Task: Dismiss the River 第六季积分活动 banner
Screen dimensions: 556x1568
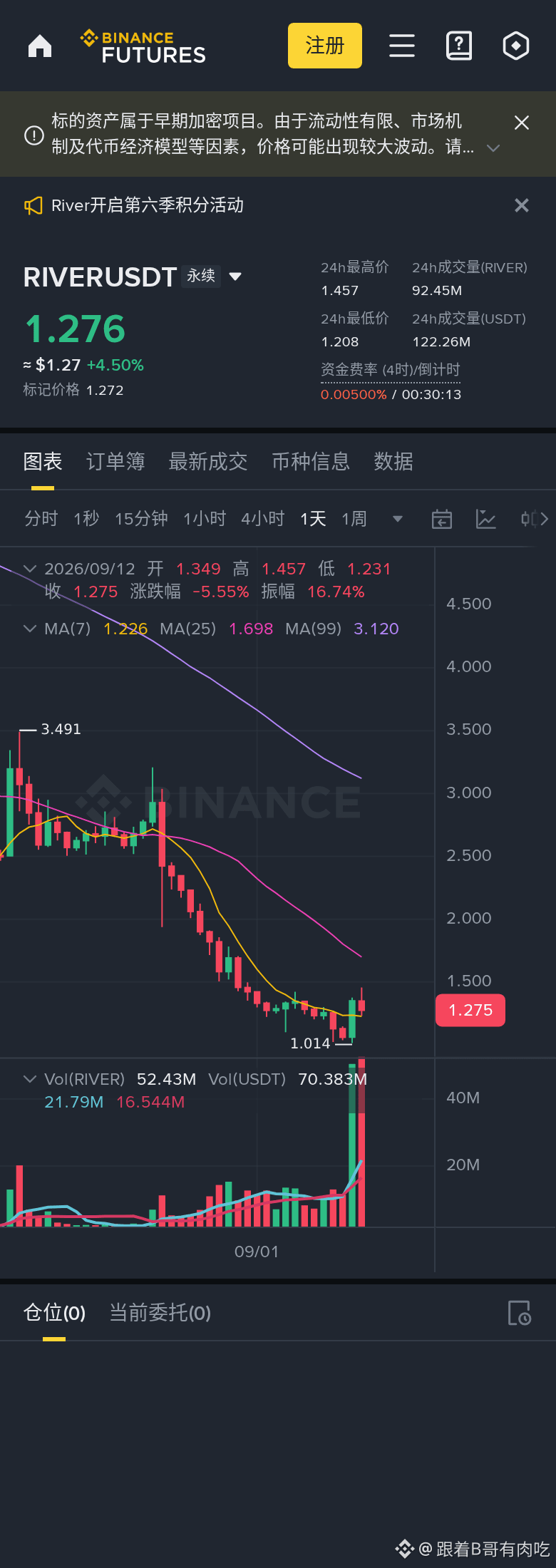Action: tap(522, 205)
